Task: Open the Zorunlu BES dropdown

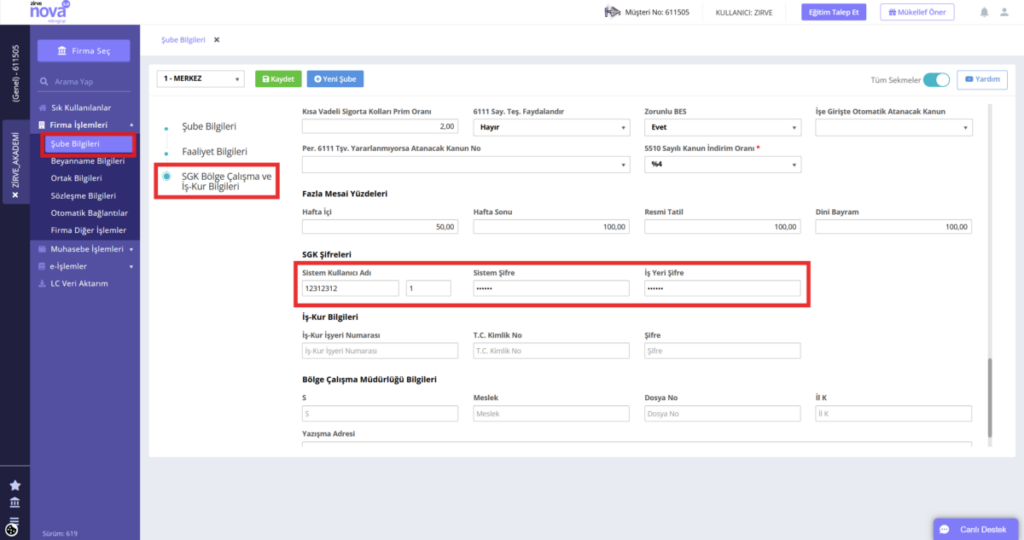Action: point(722,127)
